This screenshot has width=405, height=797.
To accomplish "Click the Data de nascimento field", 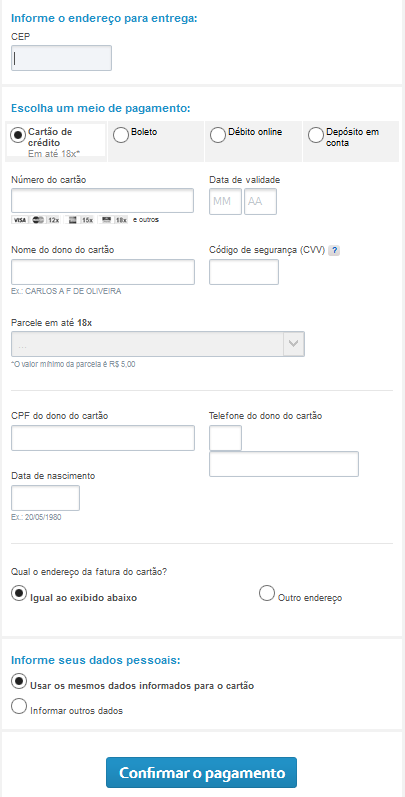I will tap(46, 498).
